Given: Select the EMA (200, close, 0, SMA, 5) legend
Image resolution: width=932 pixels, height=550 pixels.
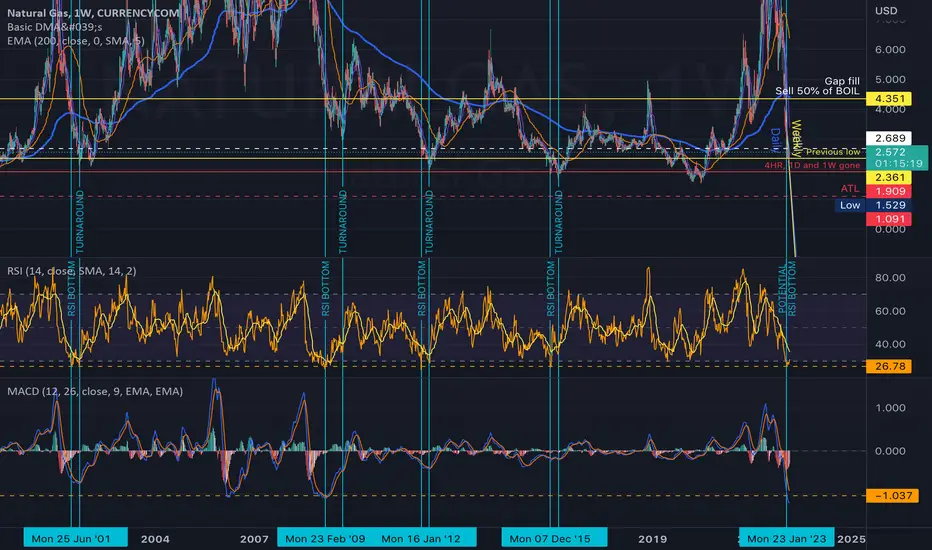Looking at the screenshot, I should (76, 41).
